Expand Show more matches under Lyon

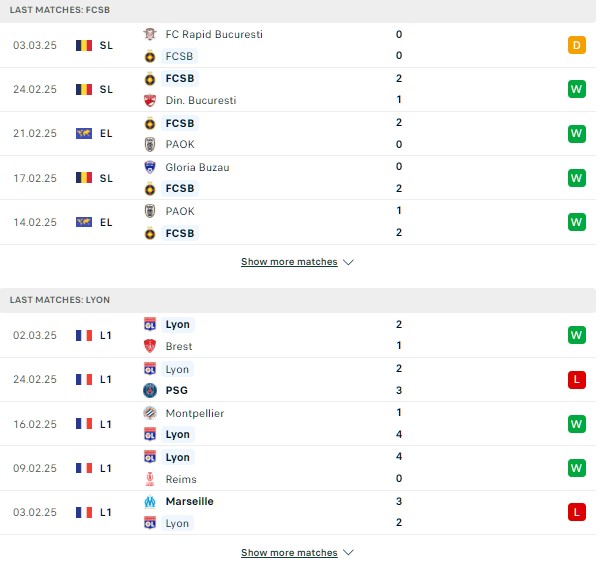pyautogui.click(x=289, y=552)
